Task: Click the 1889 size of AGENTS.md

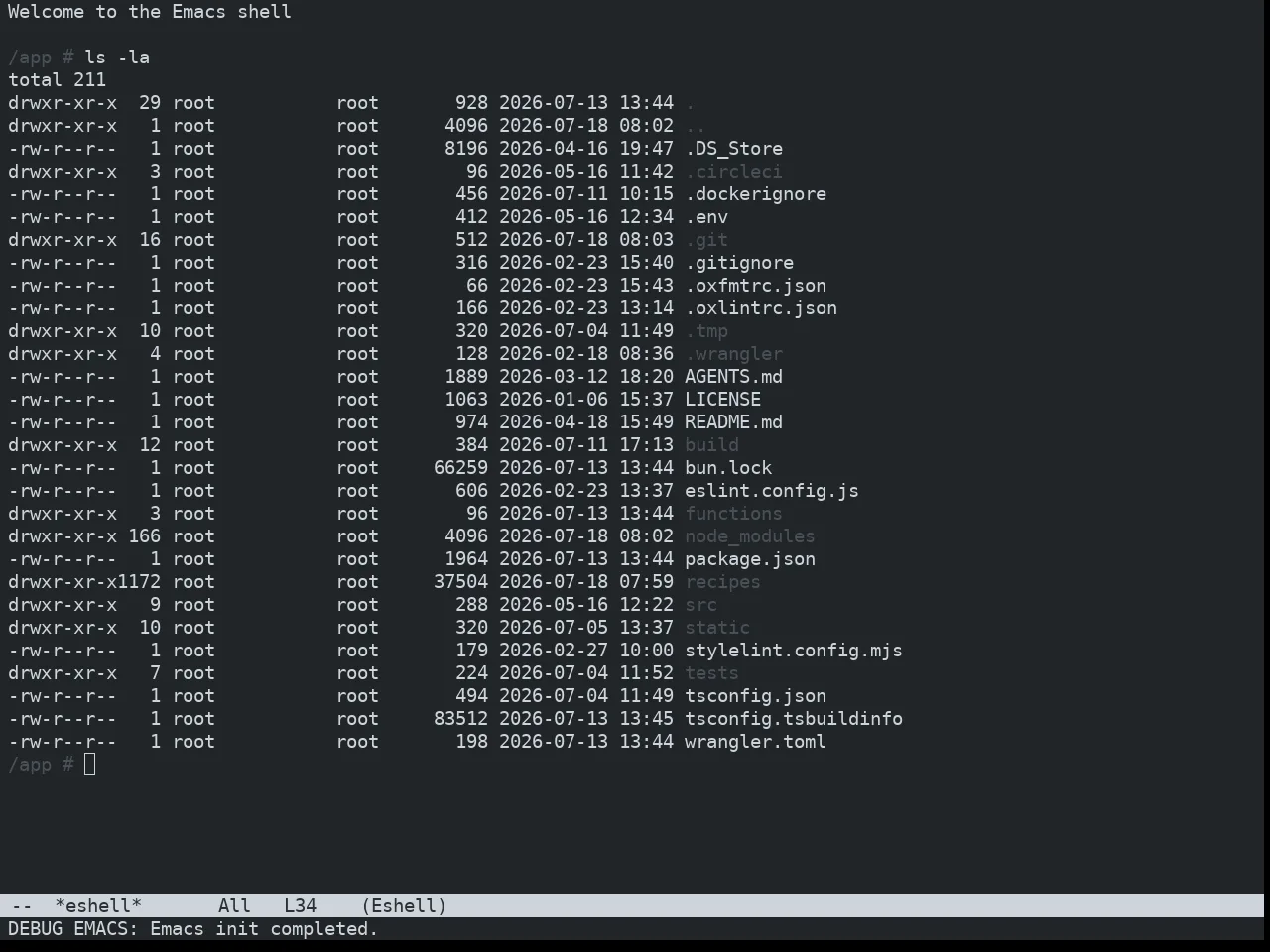Action: 466,377
